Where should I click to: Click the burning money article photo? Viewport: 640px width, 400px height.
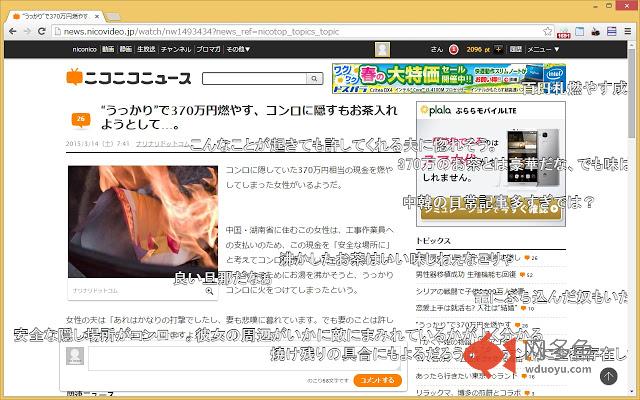tap(143, 222)
